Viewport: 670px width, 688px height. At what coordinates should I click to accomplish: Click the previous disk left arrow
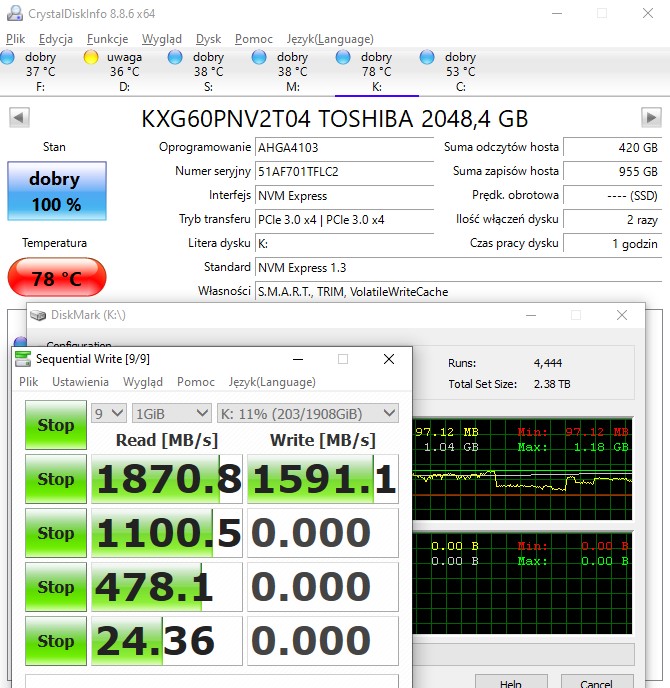(x=19, y=118)
